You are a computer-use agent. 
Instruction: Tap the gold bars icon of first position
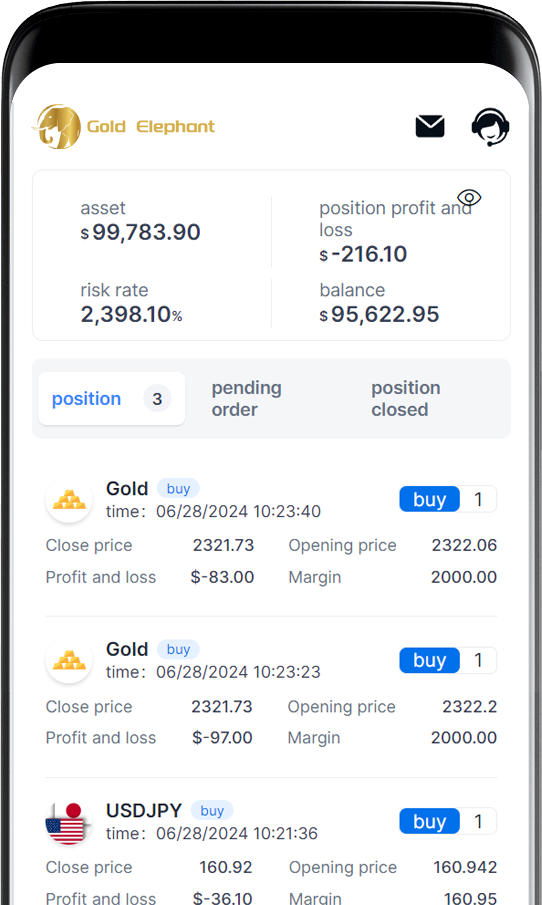point(69,499)
